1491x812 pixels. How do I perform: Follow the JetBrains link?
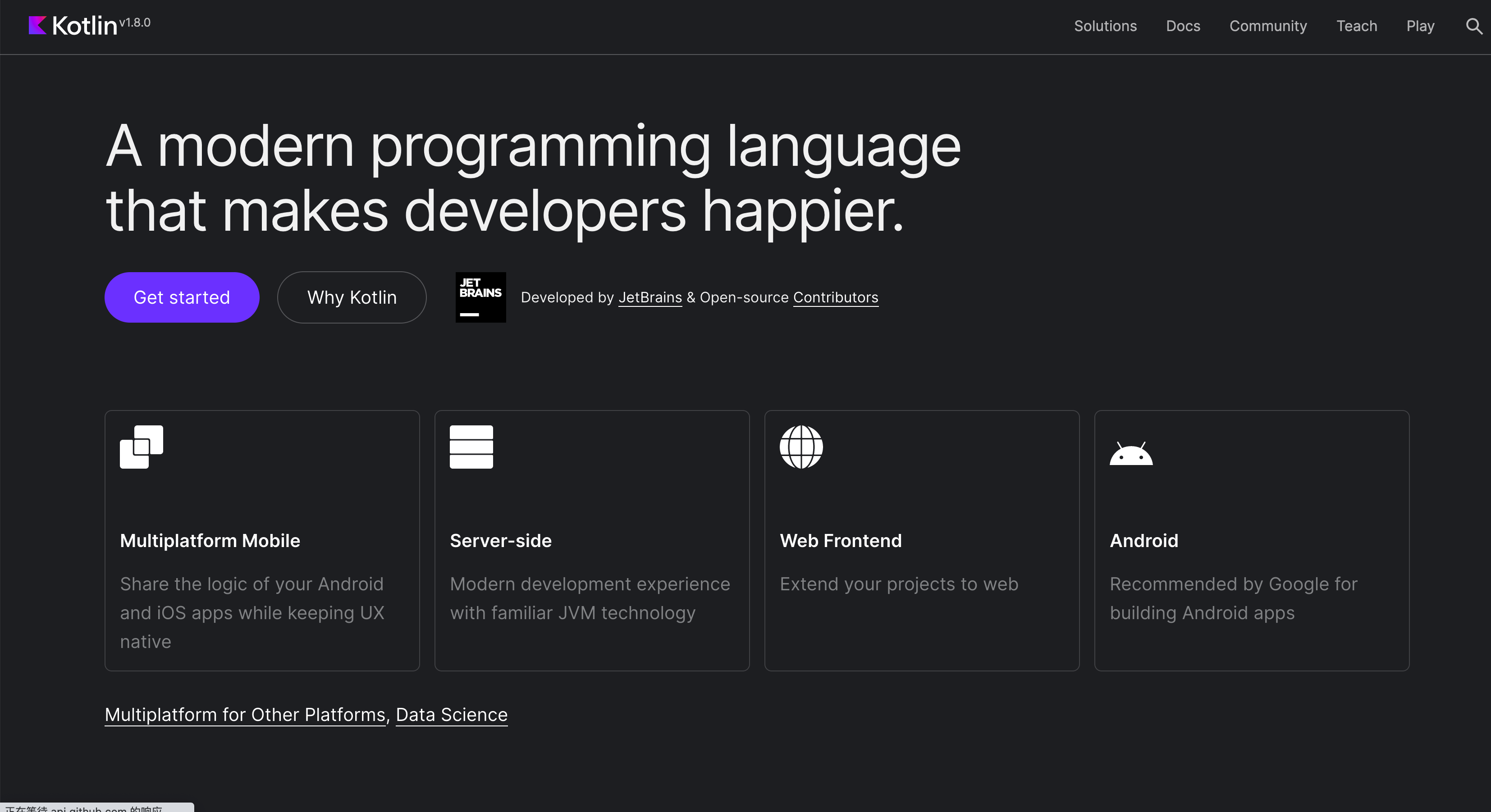[650, 297]
